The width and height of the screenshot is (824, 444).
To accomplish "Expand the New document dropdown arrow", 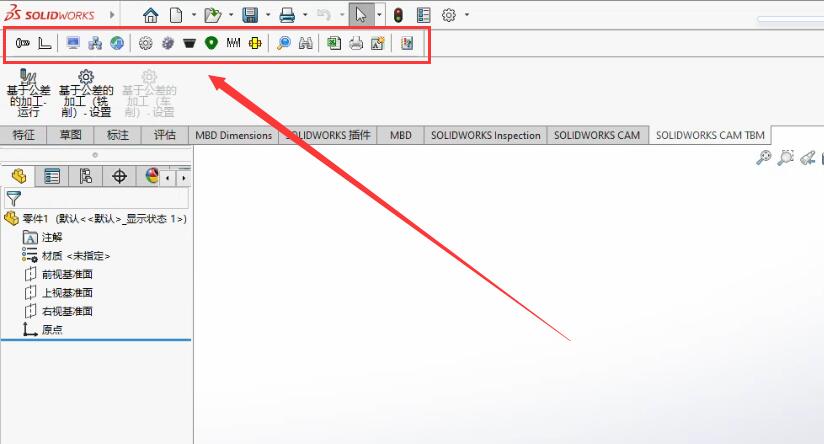I will point(192,15).
